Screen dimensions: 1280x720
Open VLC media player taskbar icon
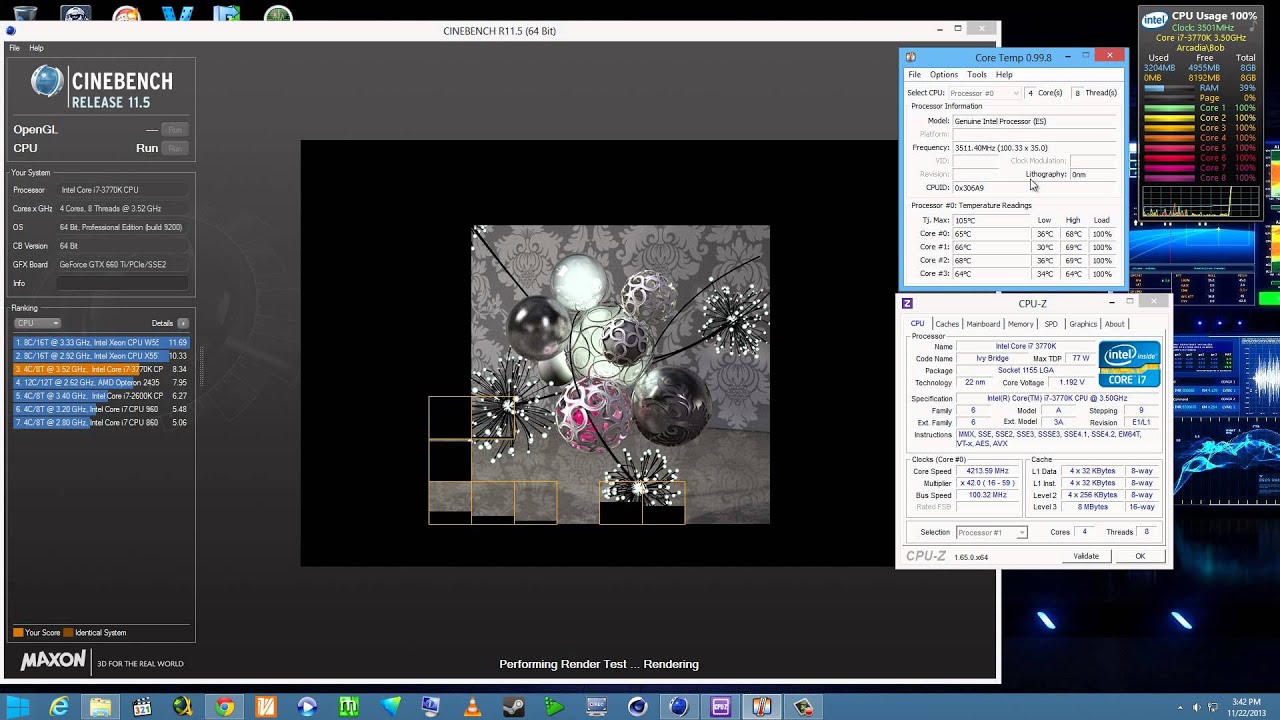click(x=472, y=707)
